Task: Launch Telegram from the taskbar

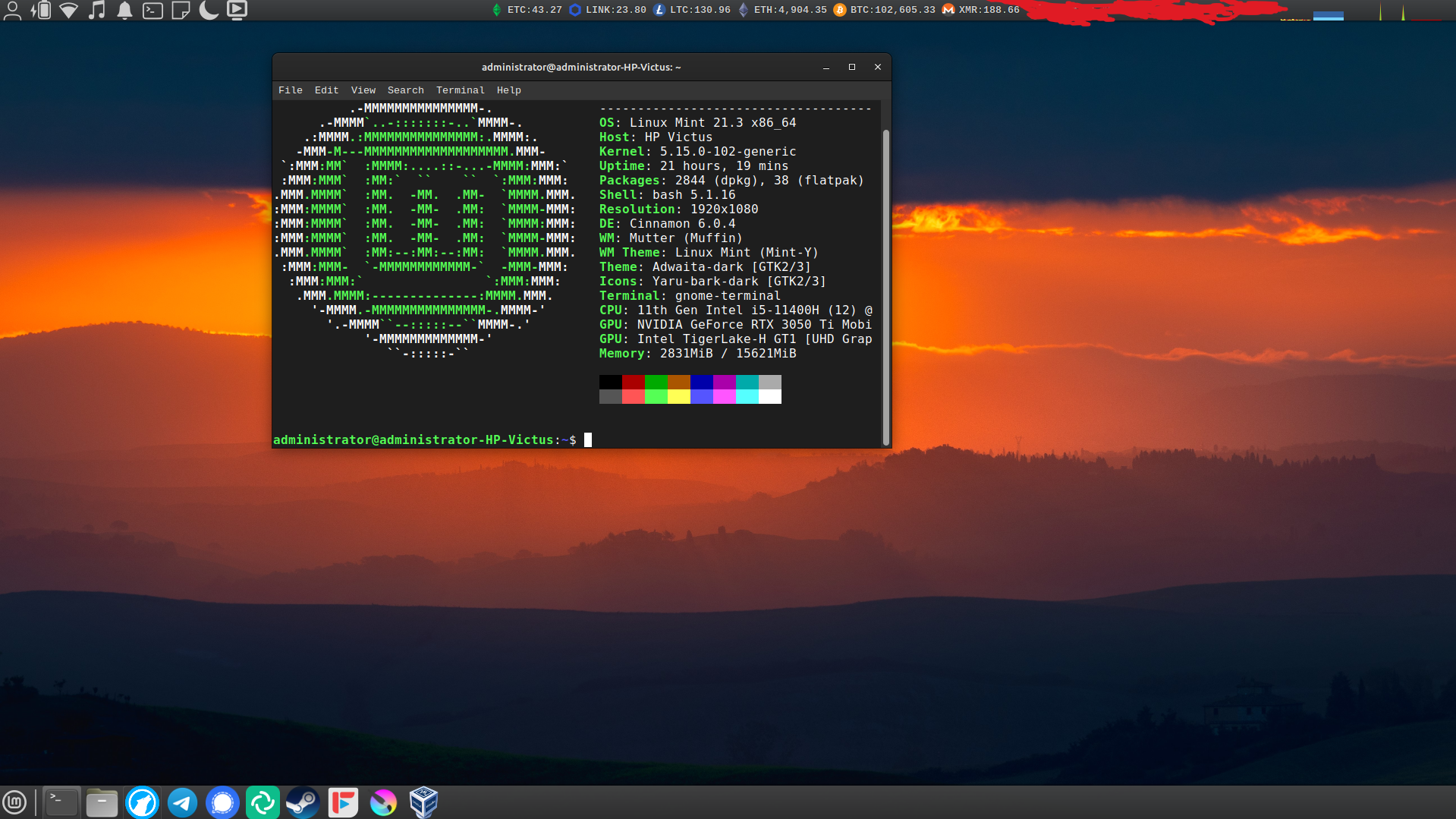Action: coord(182,802)
